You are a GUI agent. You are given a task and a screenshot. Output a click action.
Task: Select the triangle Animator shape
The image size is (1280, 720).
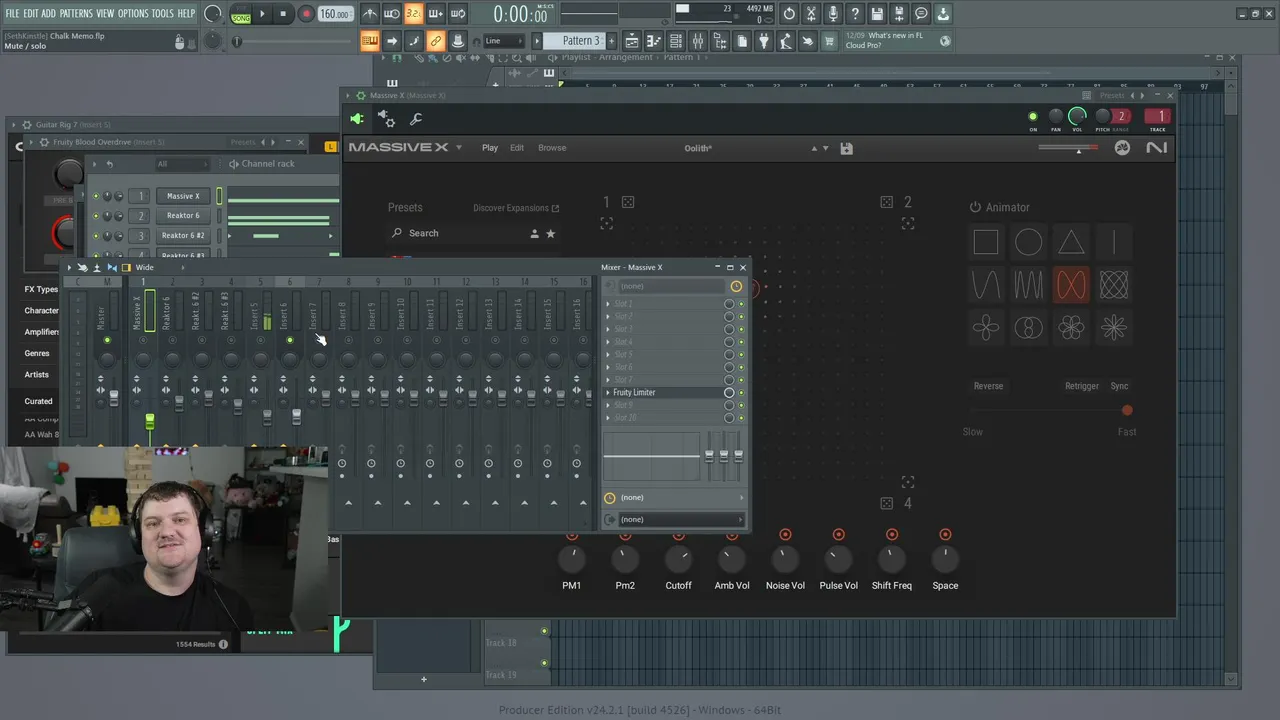click(1071, 242)
